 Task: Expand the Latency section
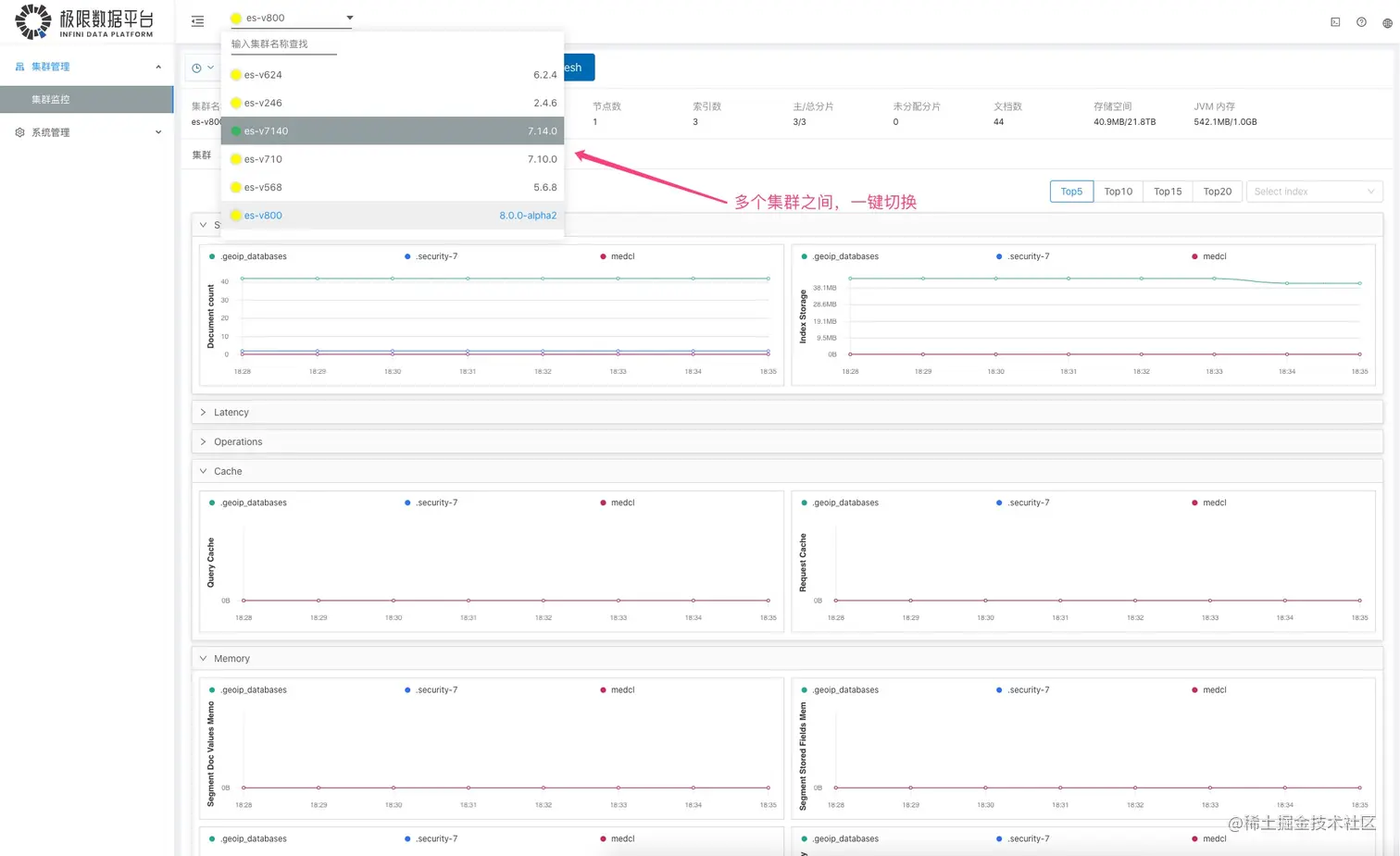click(x=787, y=412)
